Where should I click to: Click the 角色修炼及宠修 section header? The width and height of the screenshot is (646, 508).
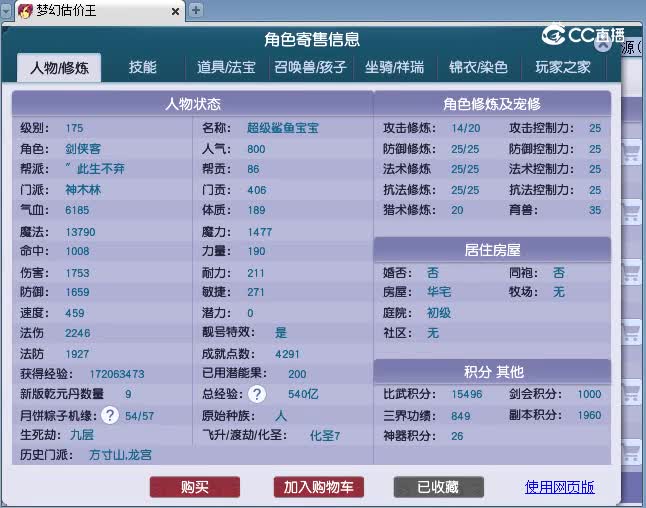[492, 104]
